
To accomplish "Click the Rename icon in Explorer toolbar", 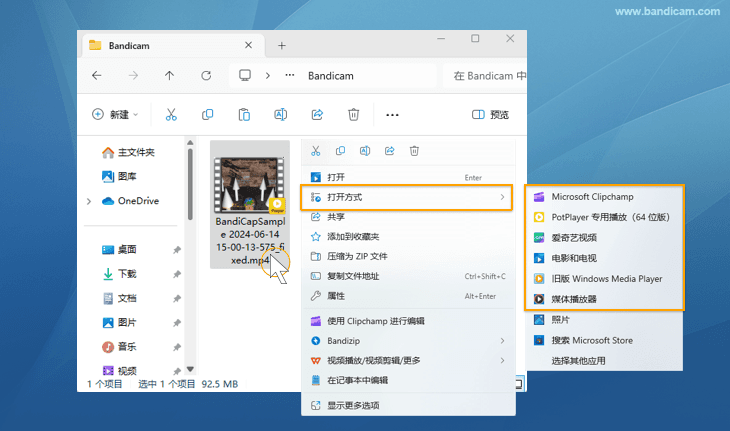I will 280,114.
